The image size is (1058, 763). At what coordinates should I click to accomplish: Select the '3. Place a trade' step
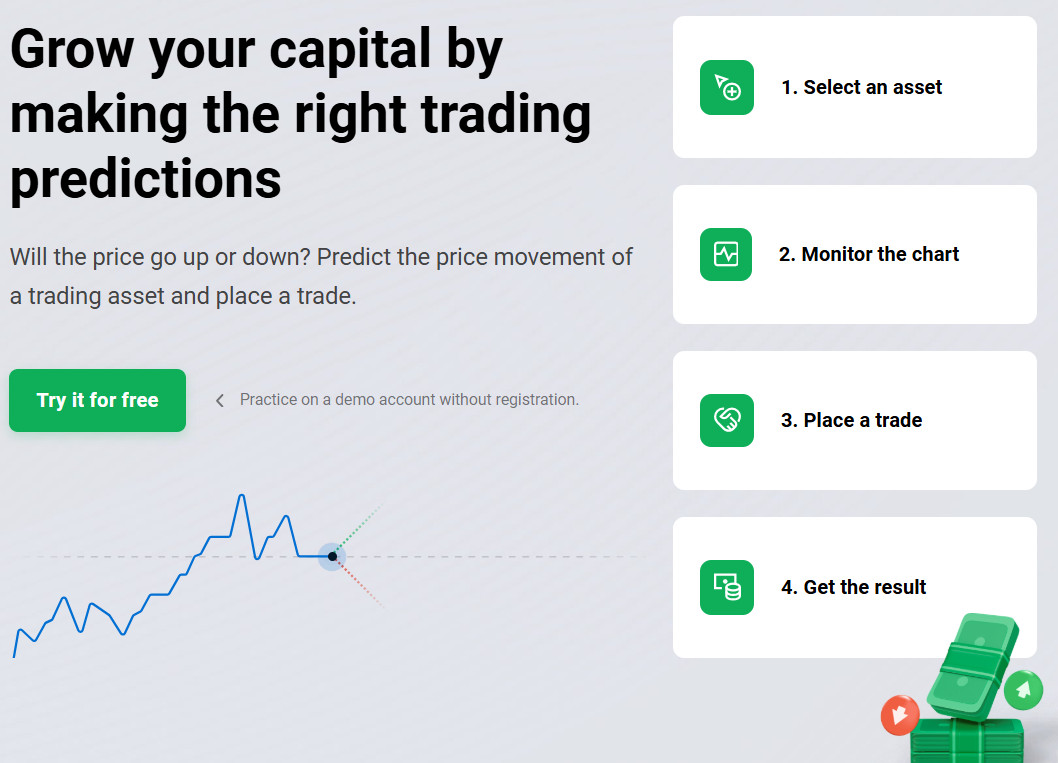tap(851, 420)
